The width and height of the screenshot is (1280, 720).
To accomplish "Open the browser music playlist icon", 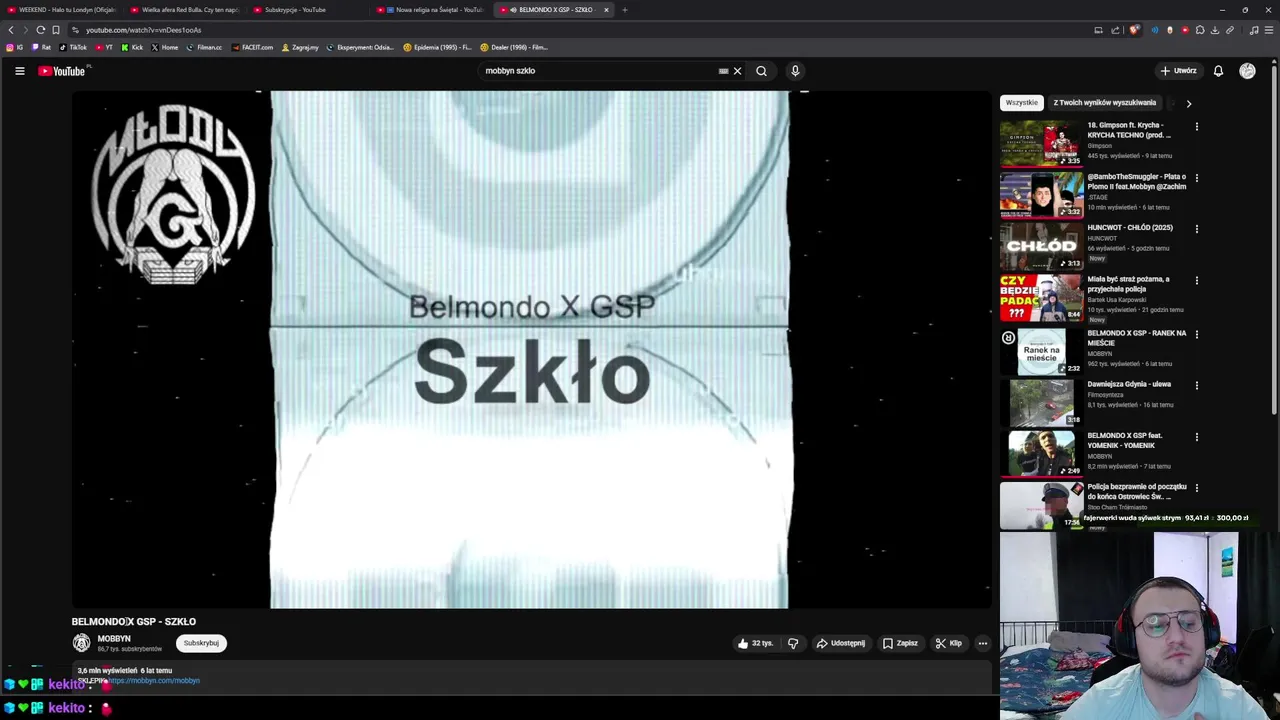I will (1254, 30).
